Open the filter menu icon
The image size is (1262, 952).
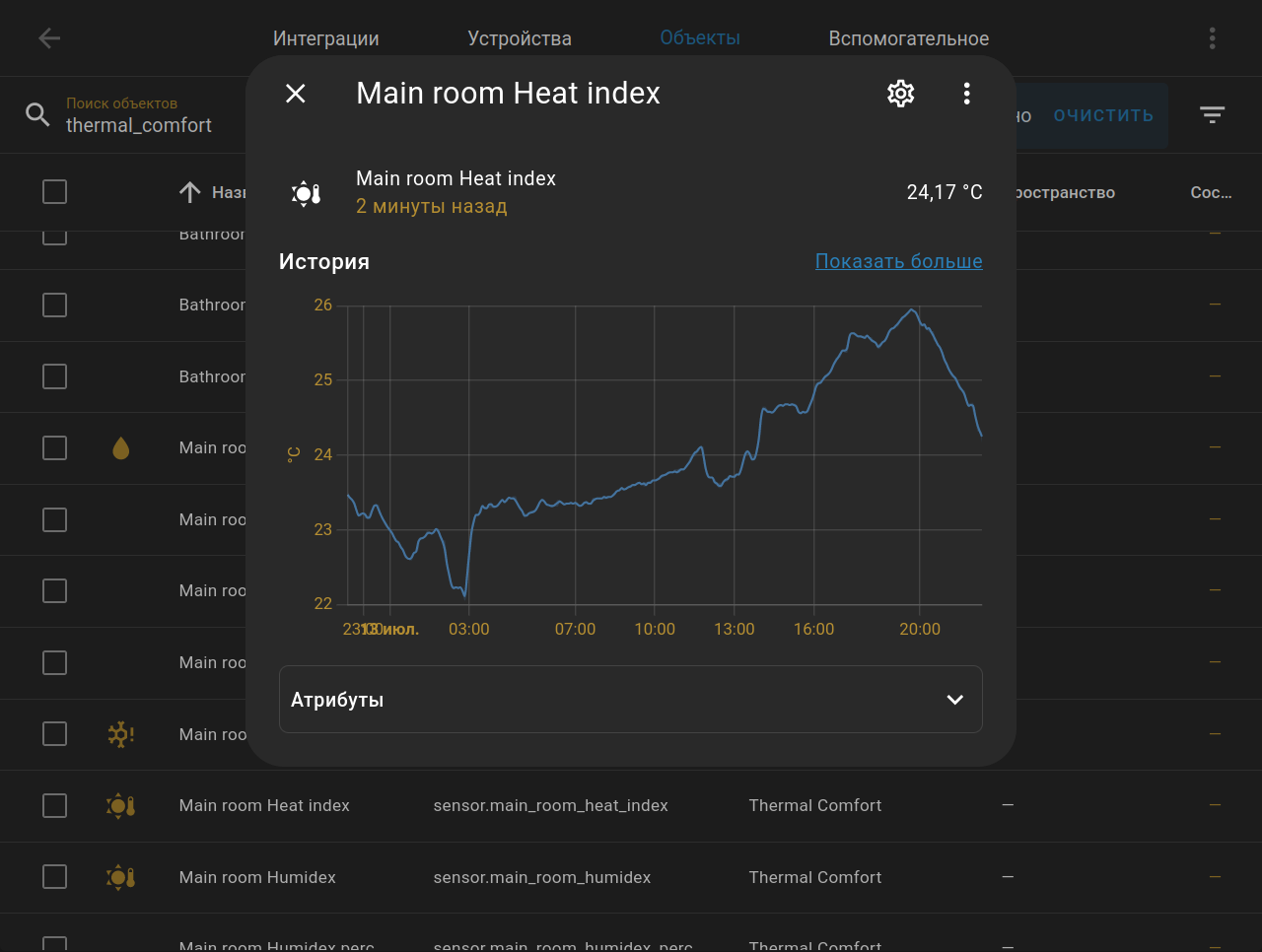(1212, 115)
